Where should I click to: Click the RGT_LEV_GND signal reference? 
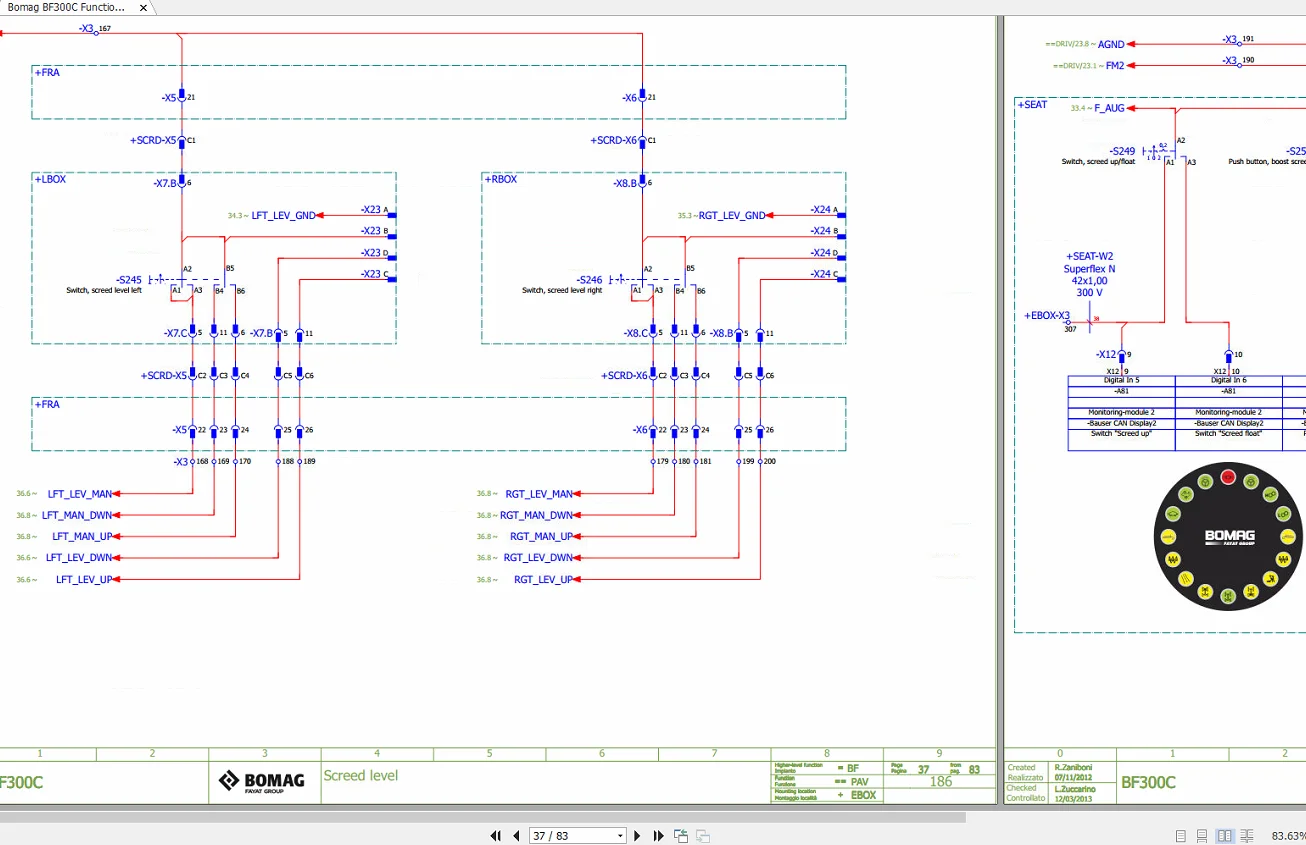(x=731, y=215)
